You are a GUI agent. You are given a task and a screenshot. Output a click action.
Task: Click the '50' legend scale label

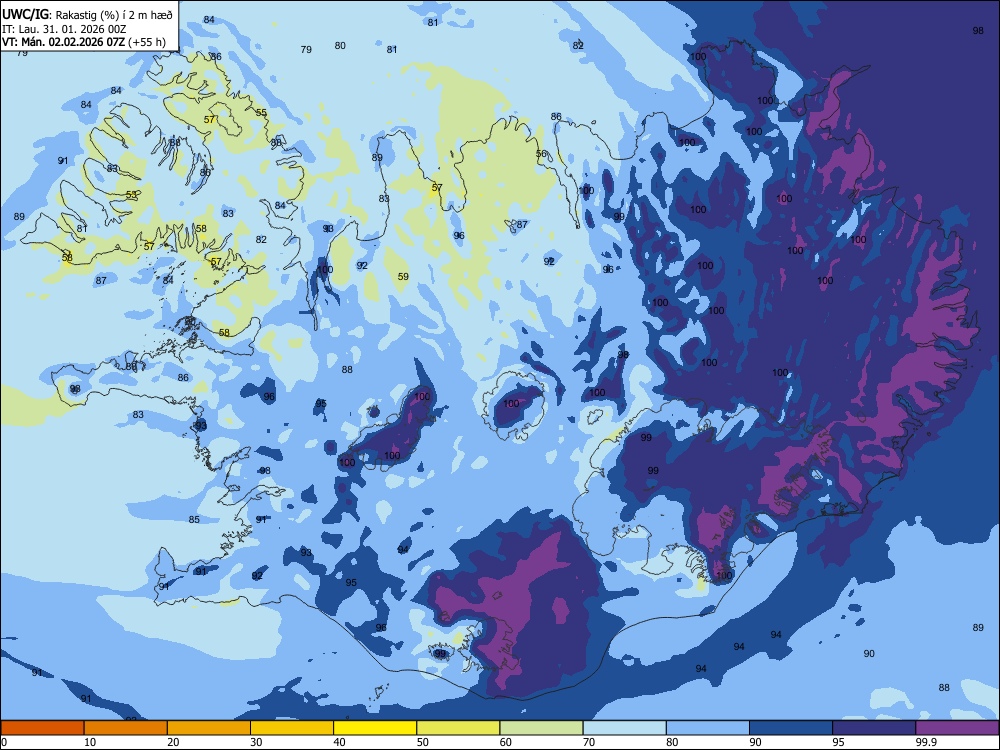(422, 742)
